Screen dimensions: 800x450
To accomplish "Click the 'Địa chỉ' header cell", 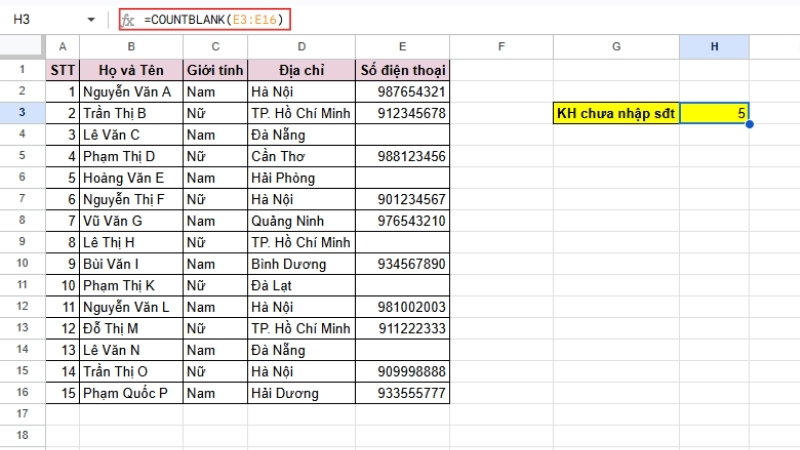I will pos(302,70).
